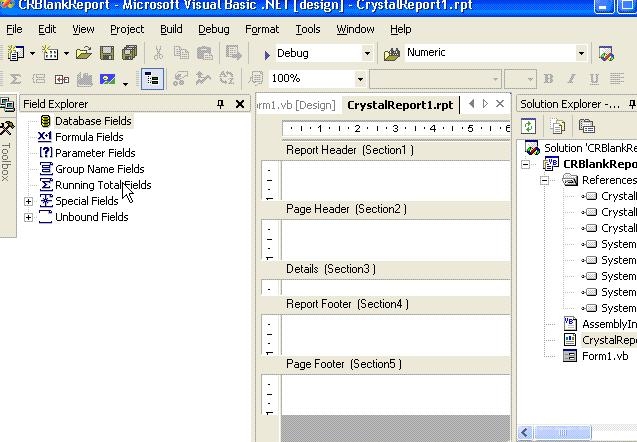The height and width of the screenshot is (442, 637).
Task: Select Form1.vb in Solution Explorer
Action: pos(604,356)
